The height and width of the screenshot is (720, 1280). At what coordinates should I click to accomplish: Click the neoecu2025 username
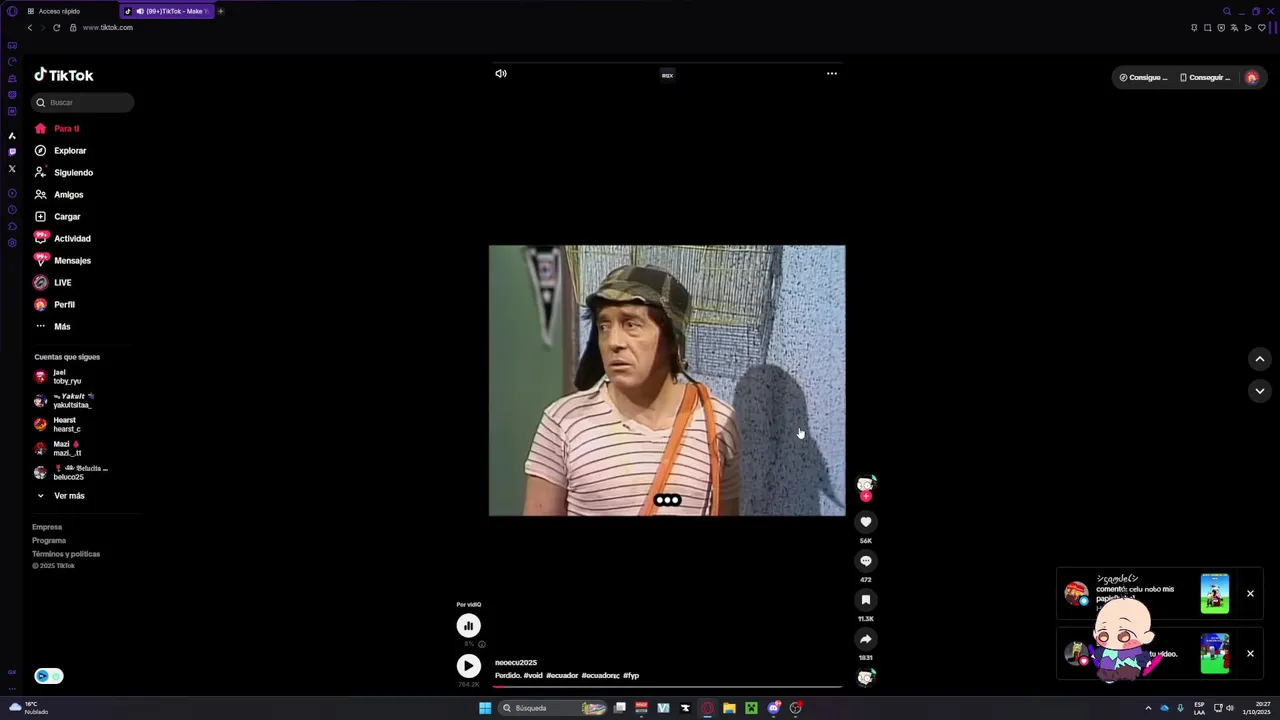point(516,663)
